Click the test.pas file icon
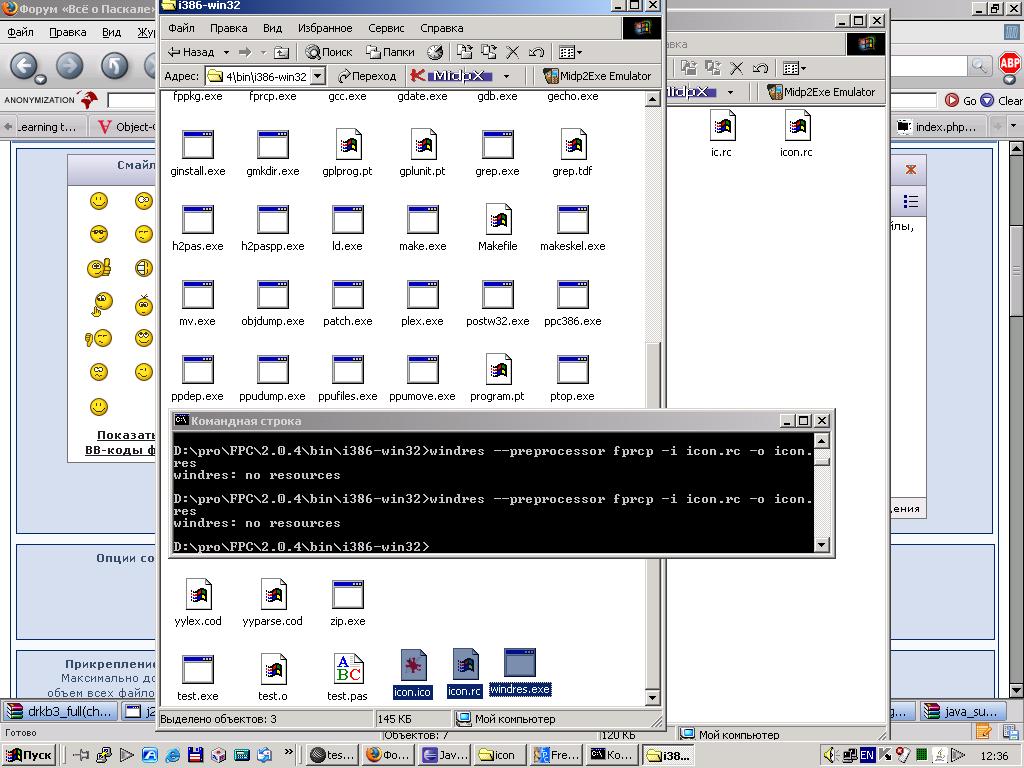 pyautogui.click(x=347, y=670)
